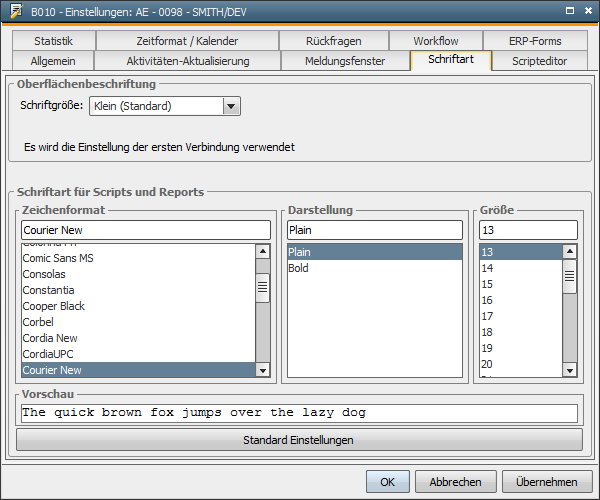Click the Standard Einstellungen button
Image resolution: width=600 pixels, height=500 pixels.
click(x=298, y=440)
